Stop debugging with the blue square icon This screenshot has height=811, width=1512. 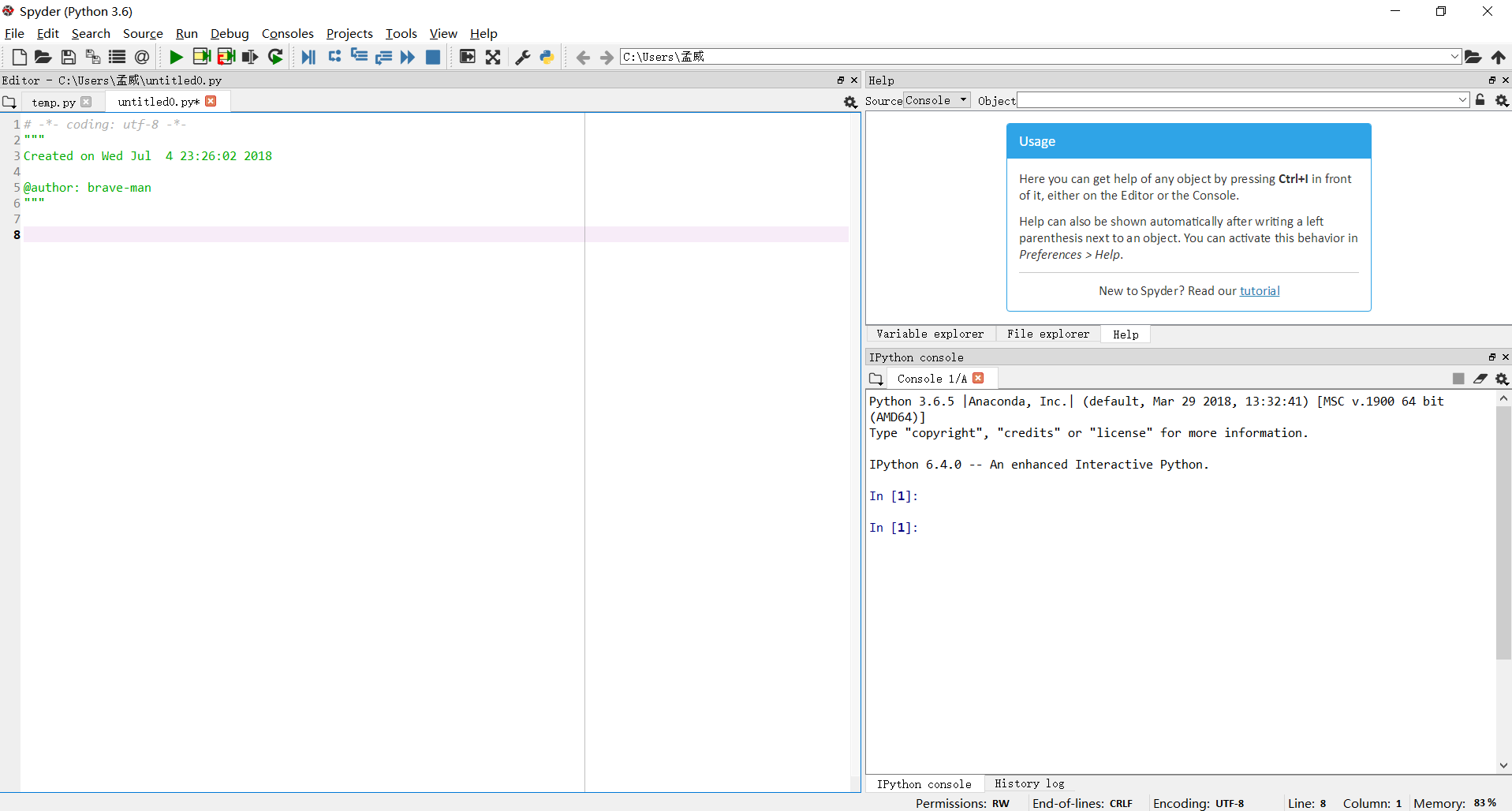tap(433, 57)
